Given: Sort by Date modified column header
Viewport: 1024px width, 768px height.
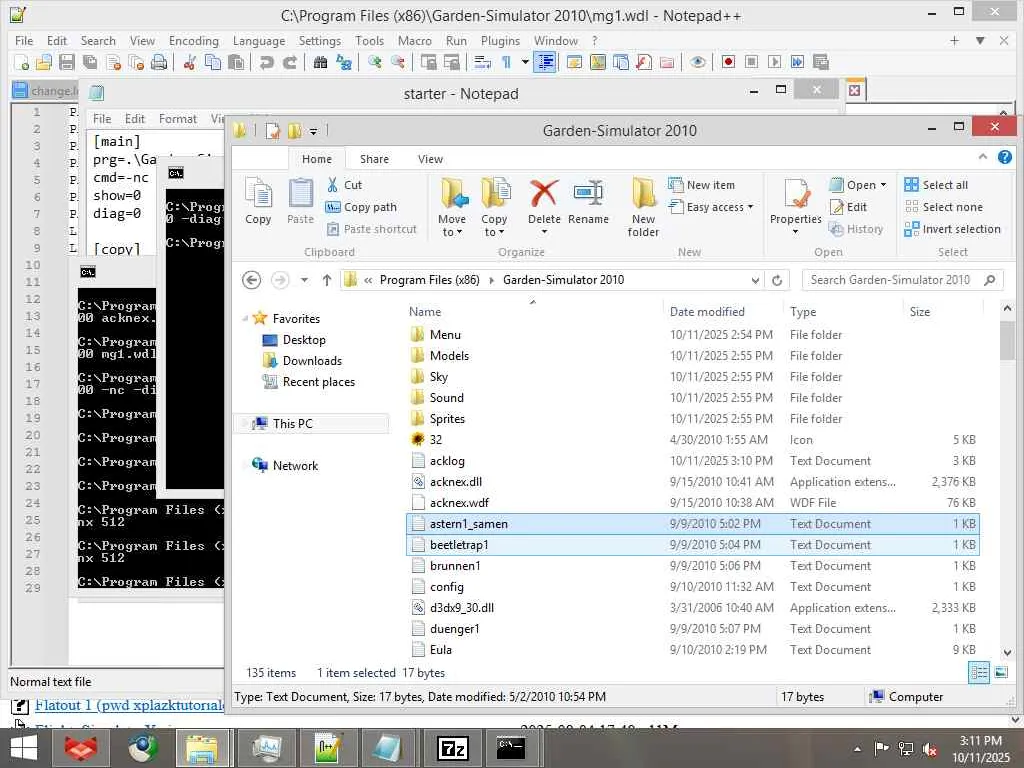Looking at the screenshot, I should pos(707,312).
